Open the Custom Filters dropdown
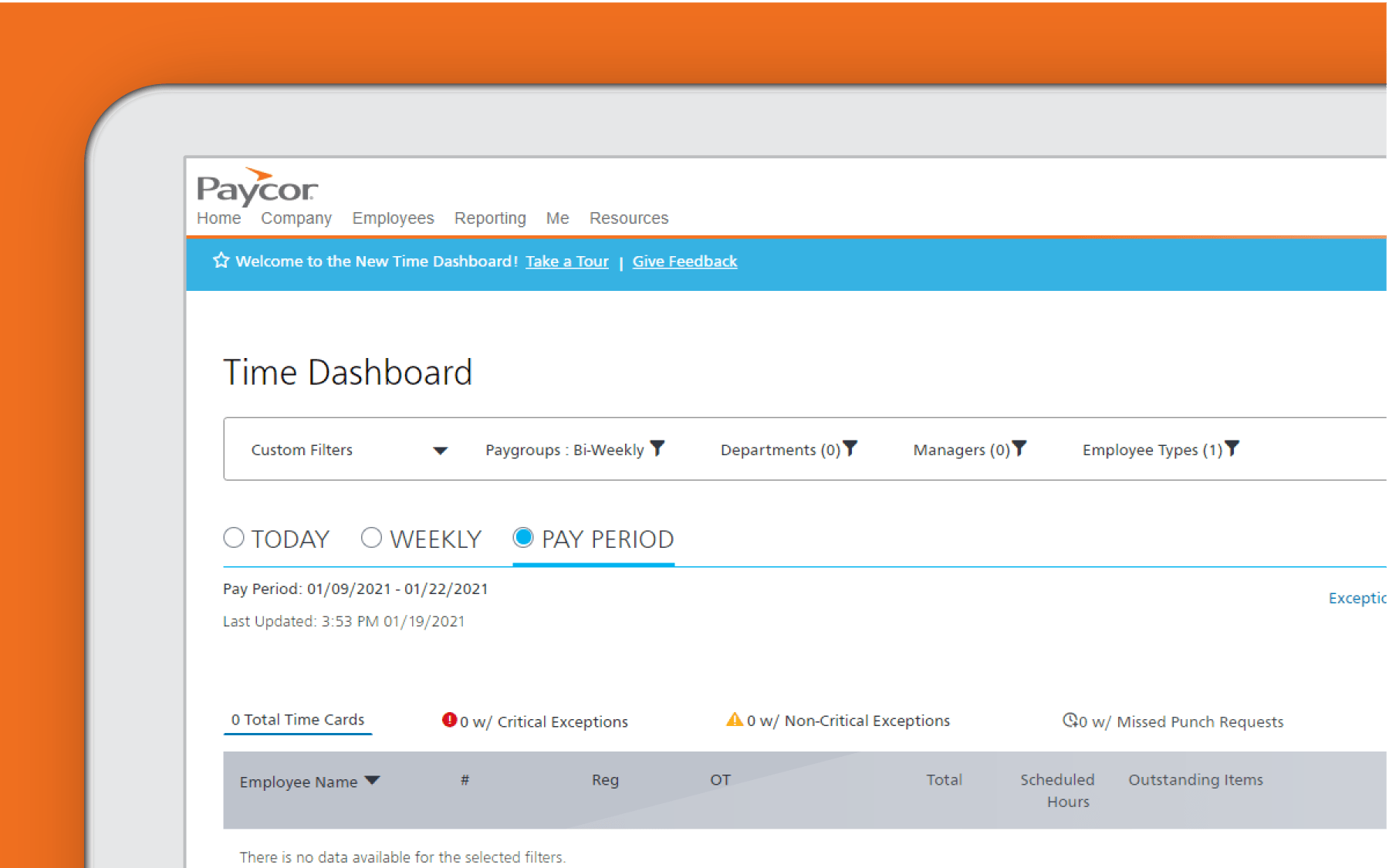 (350, 450)
